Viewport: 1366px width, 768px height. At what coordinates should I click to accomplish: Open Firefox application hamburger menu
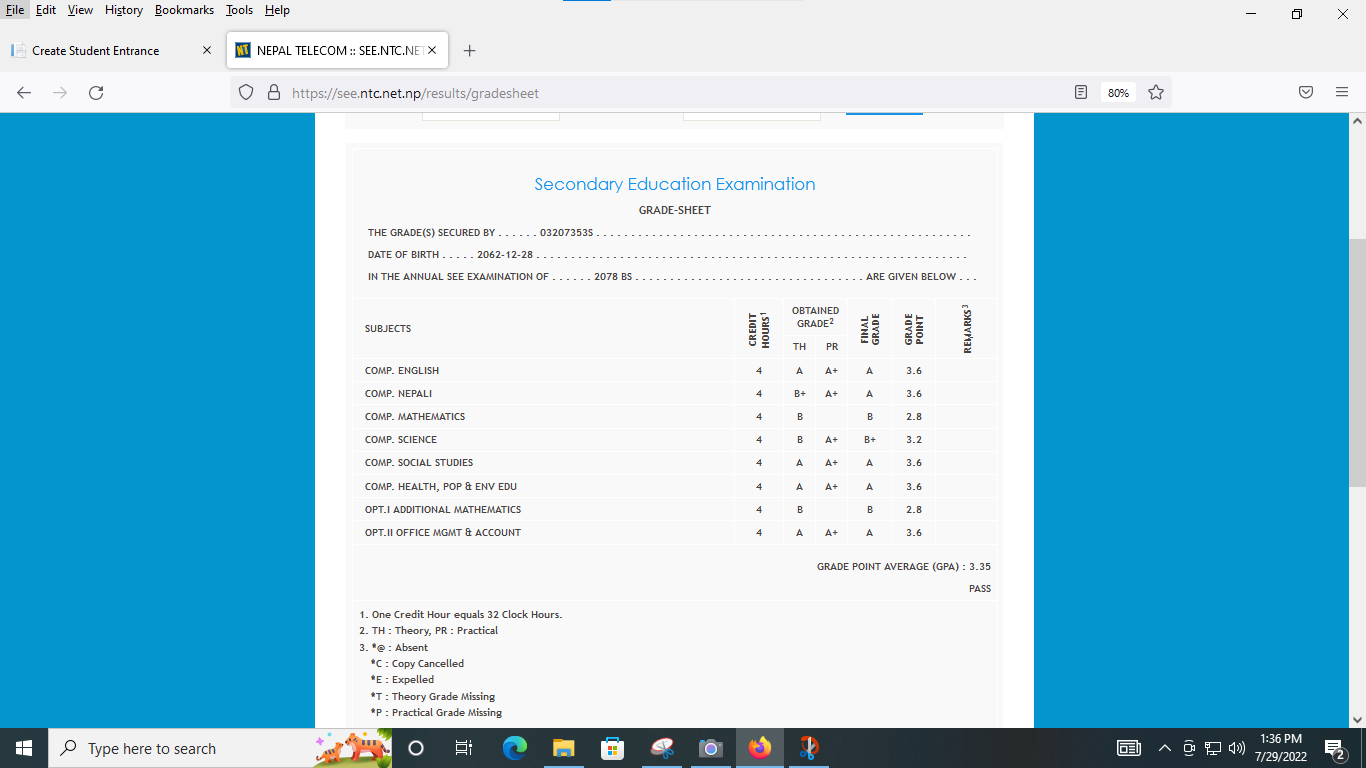click(1342, 93)
